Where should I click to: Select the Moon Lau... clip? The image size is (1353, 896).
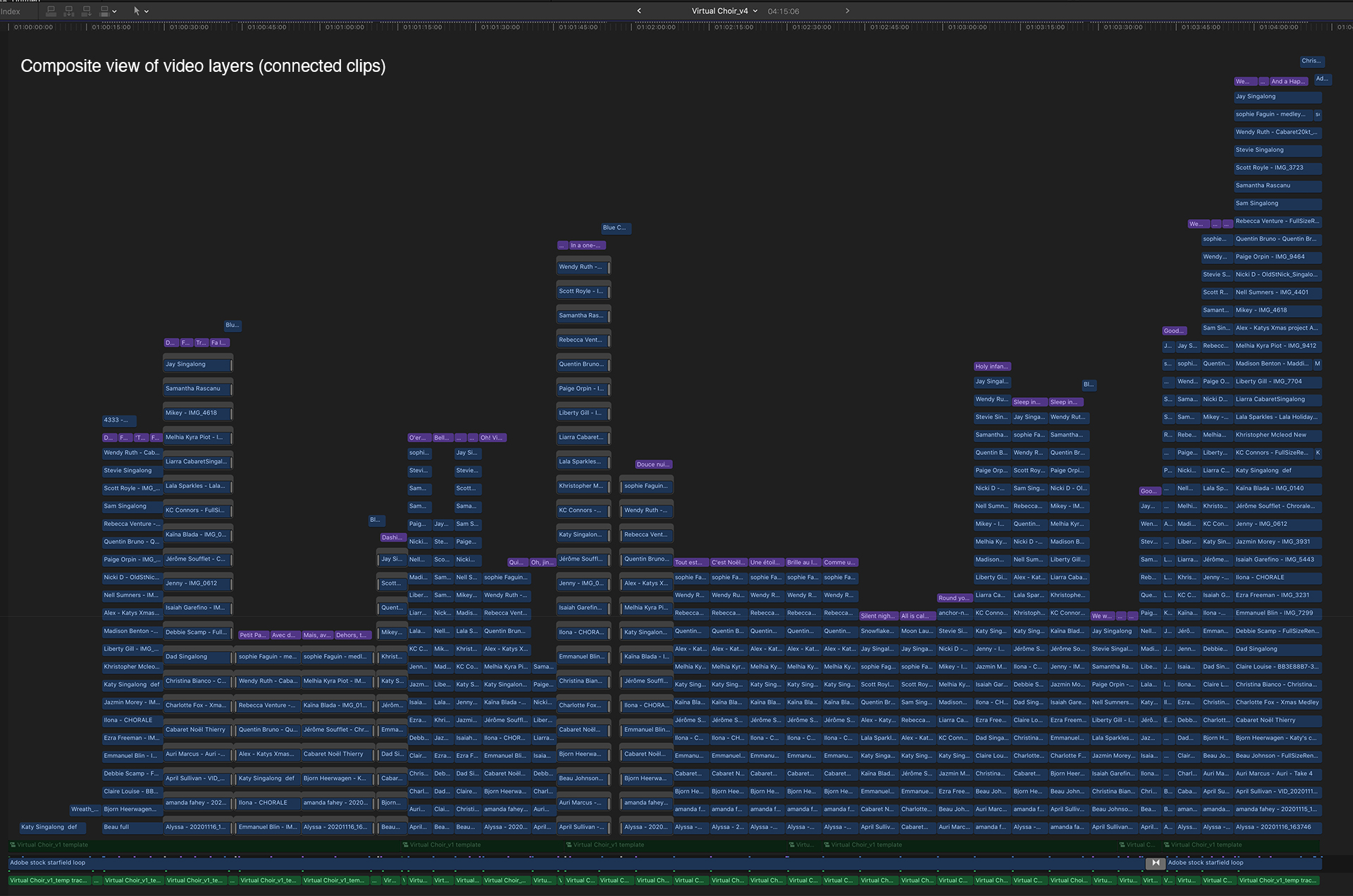pos(917,631)
